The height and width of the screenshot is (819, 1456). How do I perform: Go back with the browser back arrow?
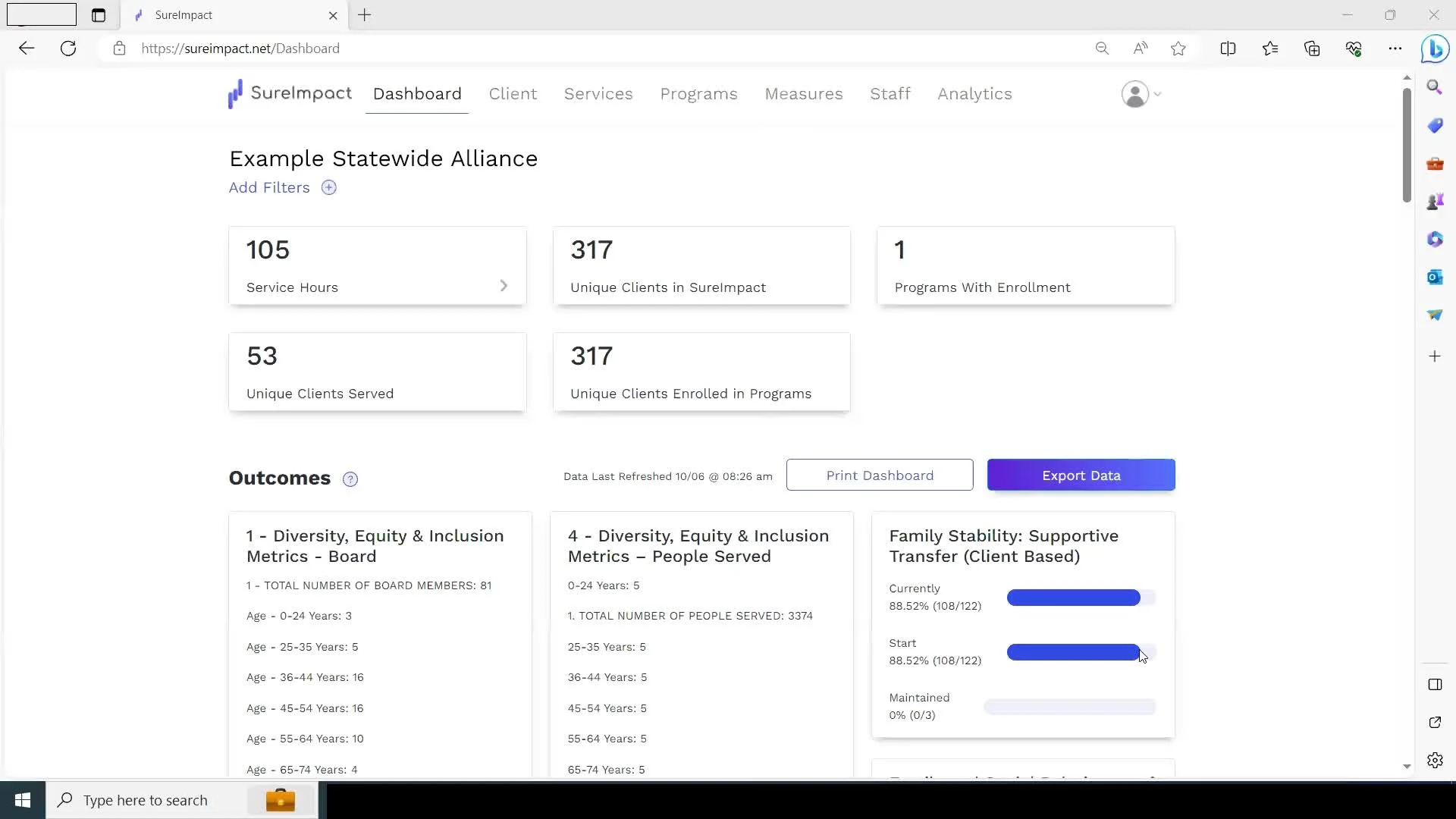27,49
